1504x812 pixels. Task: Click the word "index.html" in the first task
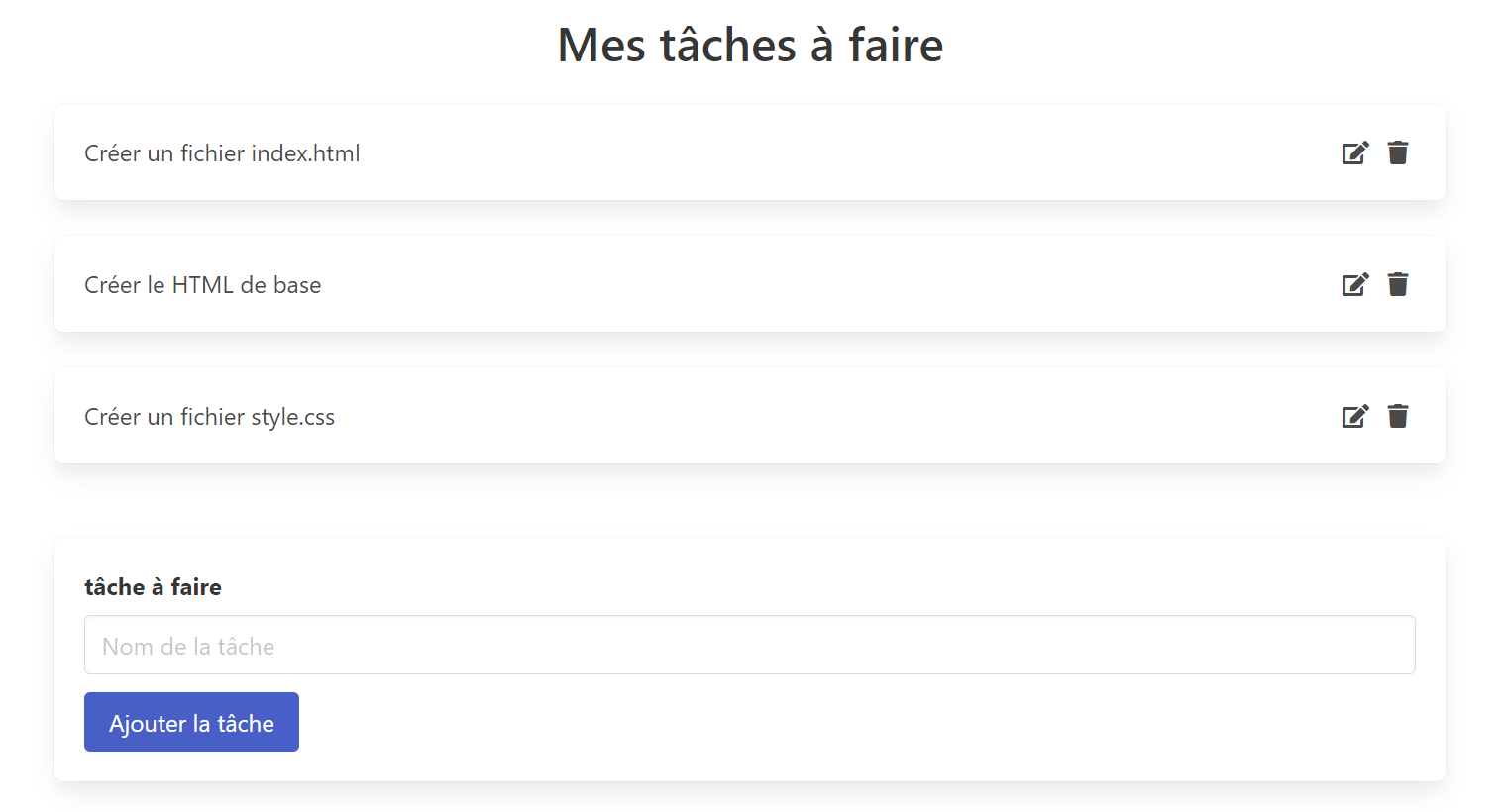pos(305,153)
